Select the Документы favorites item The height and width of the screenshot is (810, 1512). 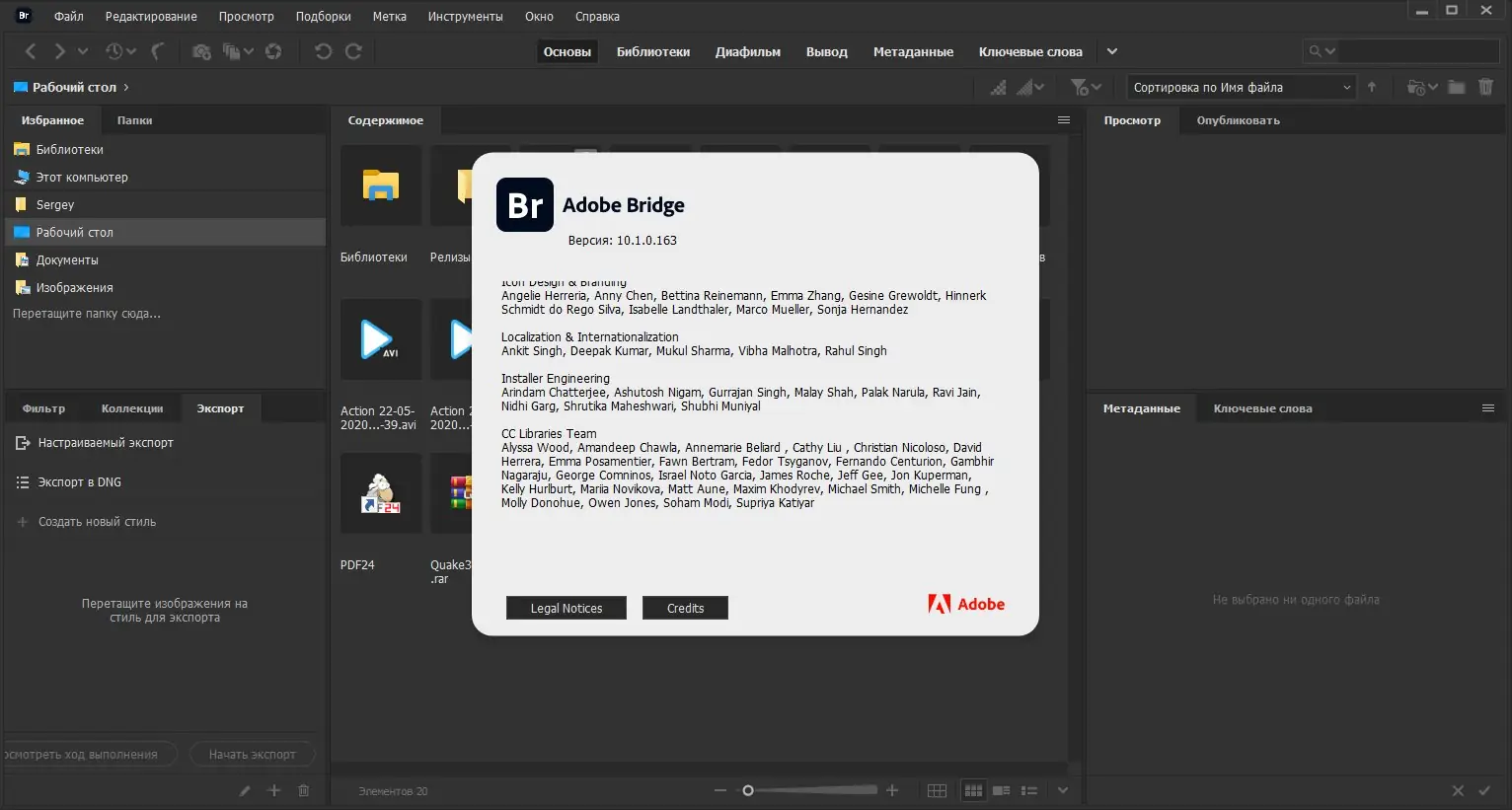[x=67, y=259]
